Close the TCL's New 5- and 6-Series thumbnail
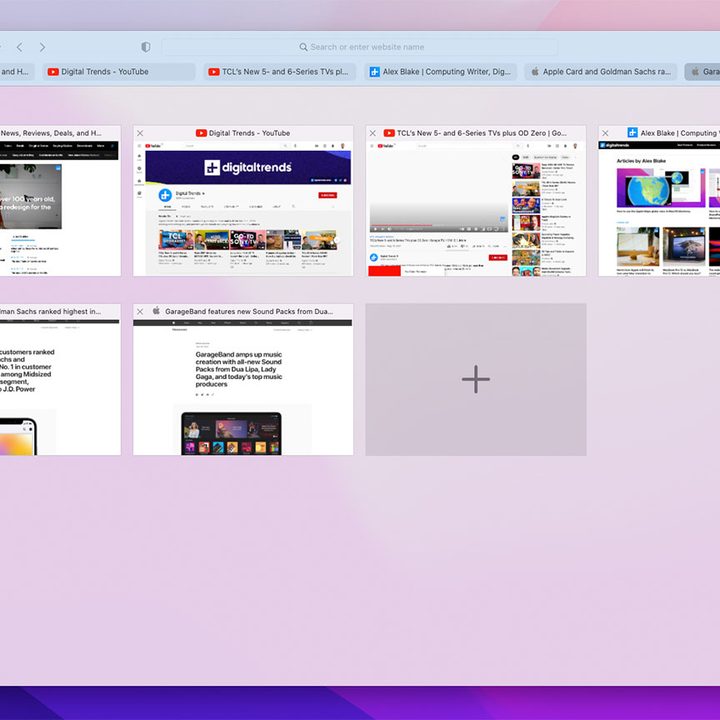Image resolution: width=720 pixels, height=720 pixels. [x=373, y=133]
